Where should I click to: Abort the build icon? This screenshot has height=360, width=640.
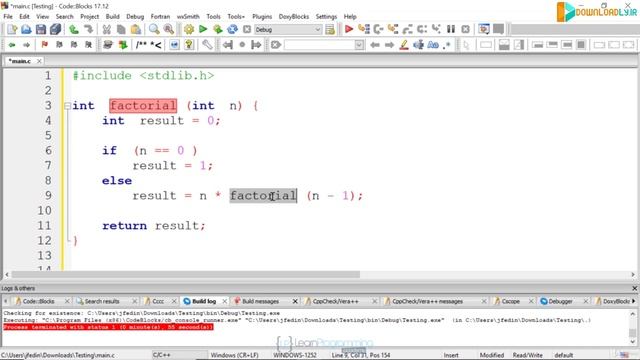click(x=247, y=29)
